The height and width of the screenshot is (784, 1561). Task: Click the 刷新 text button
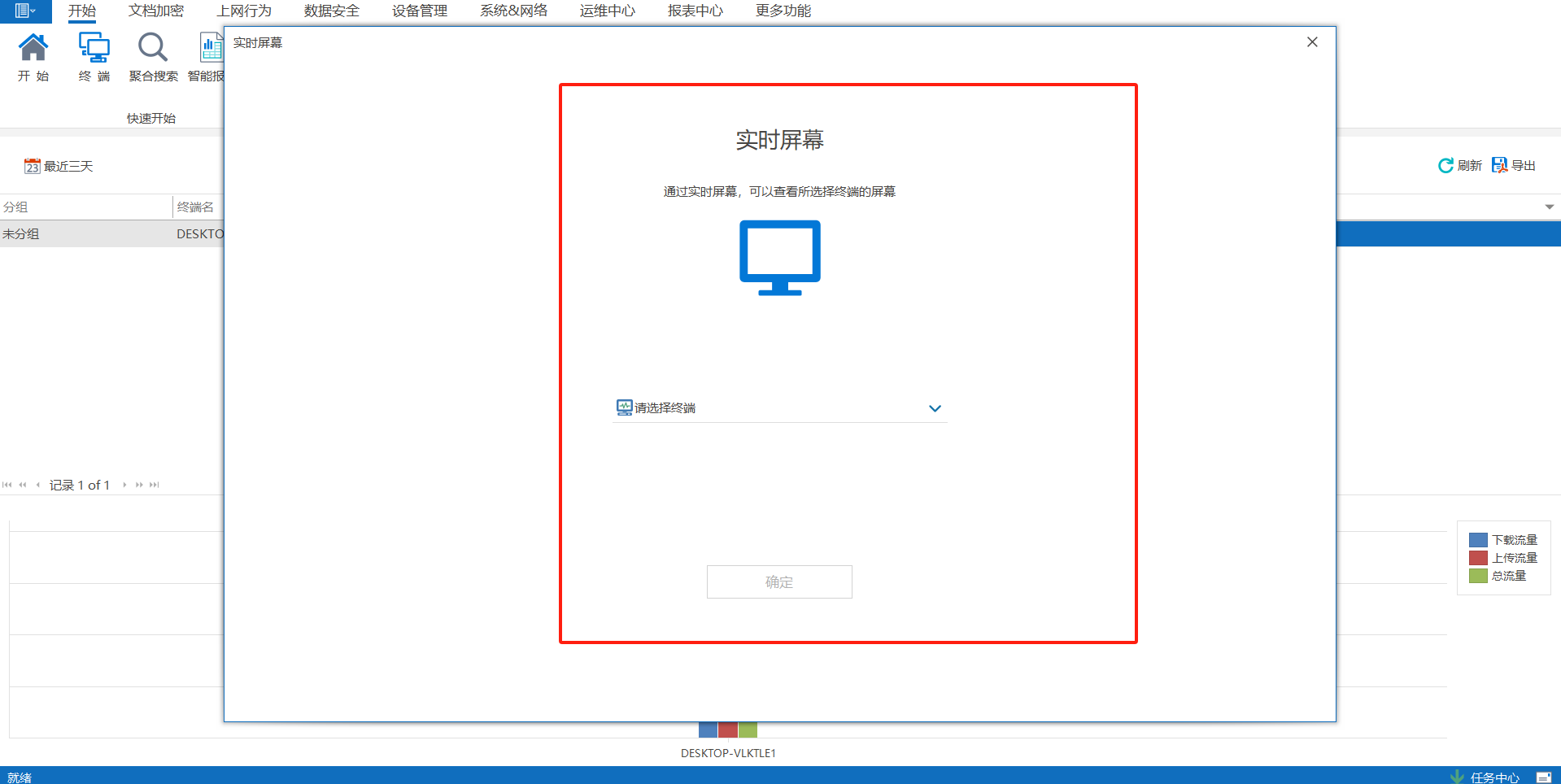tap(1470, 166)
